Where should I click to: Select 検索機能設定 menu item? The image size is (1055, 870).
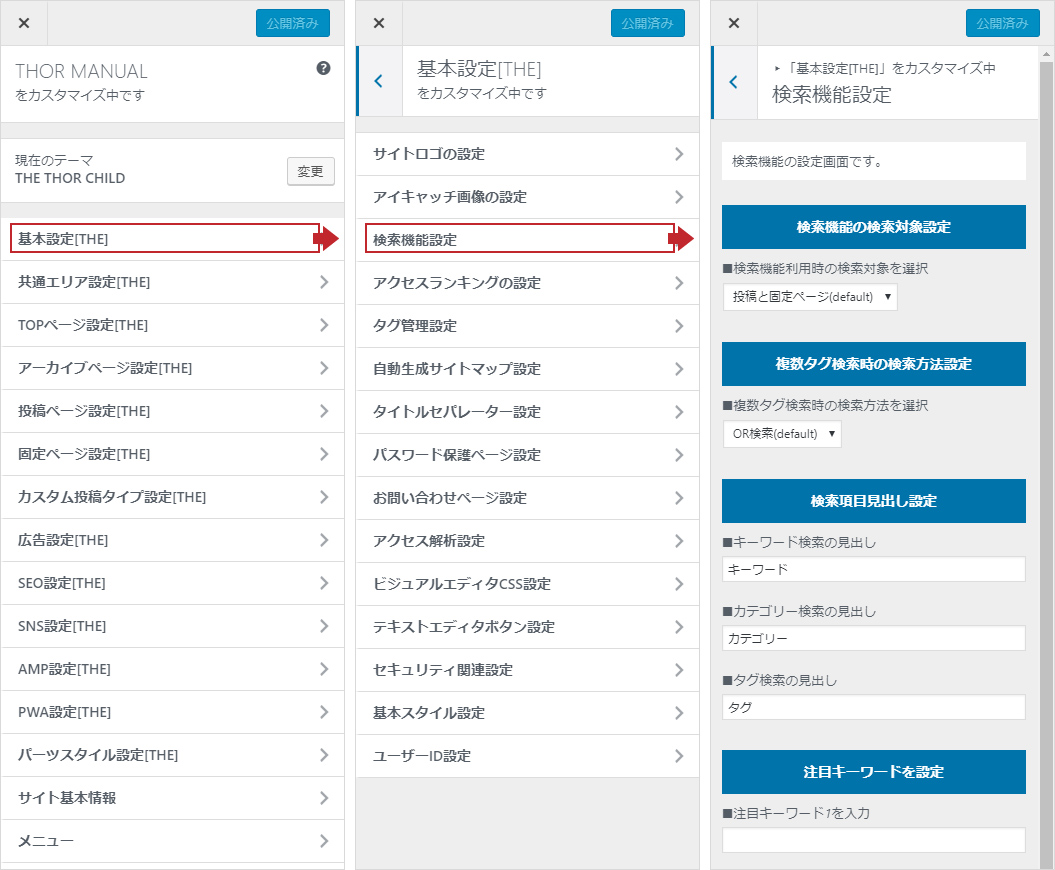coord(519,240)
